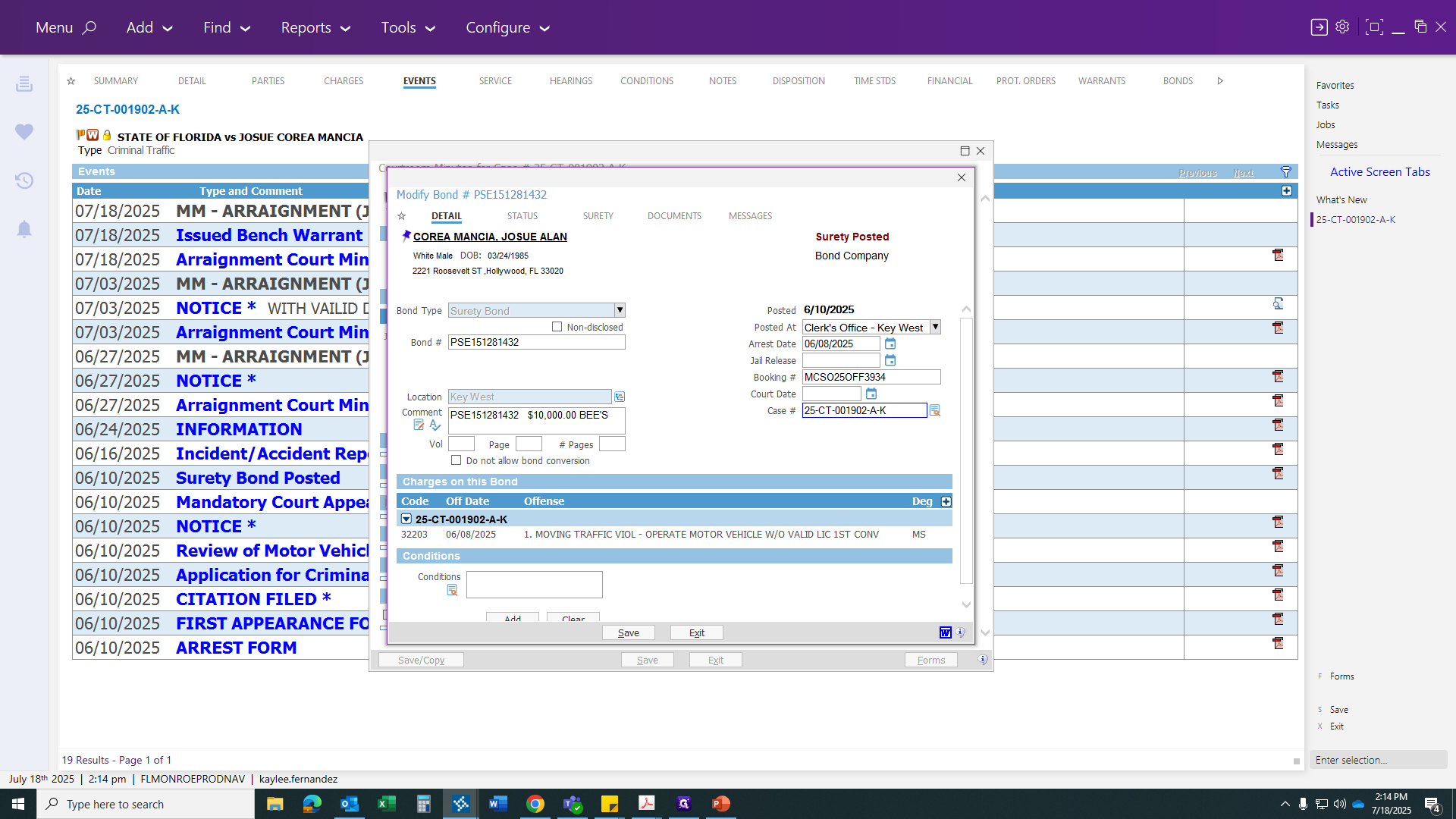Open the Posted At dropdown
Image resolution: width=1456 pixels, height=819 pixels.
tap(935, 327)
